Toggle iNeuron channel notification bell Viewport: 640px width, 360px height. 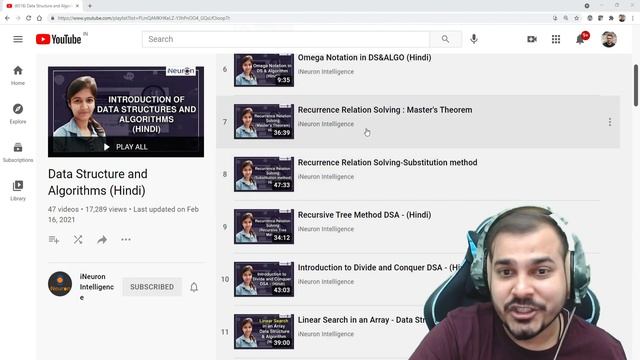coord(194,287)
